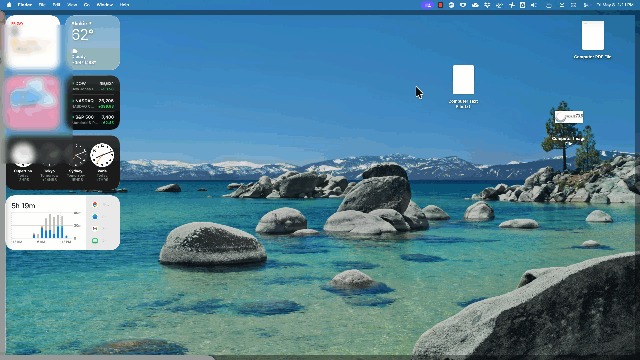Open the Stocks widget
This screenshot has height=360, width=640.
coord(93,102)
